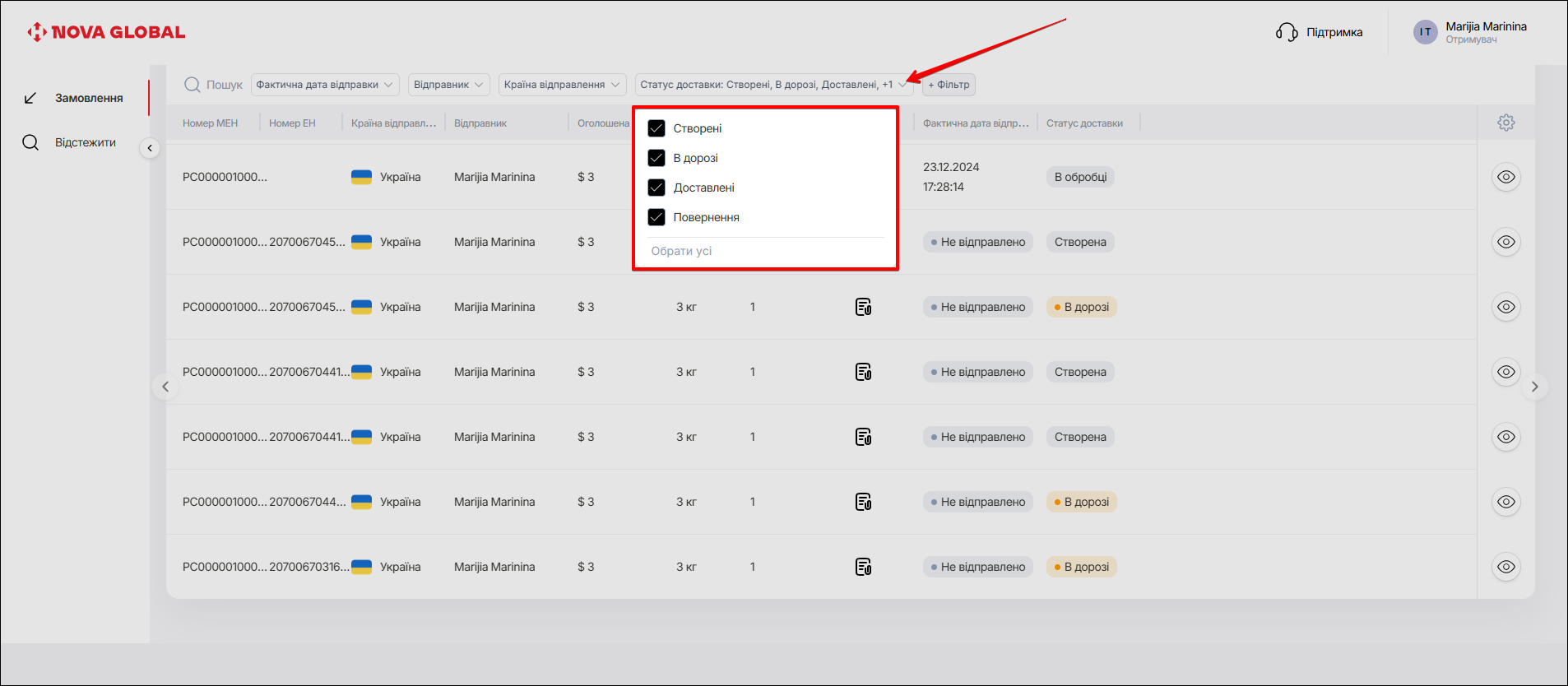This screenshot has height=686, width=1568.
Task: Uncheck the Створені checkbox
Action: tap(656, 128)
